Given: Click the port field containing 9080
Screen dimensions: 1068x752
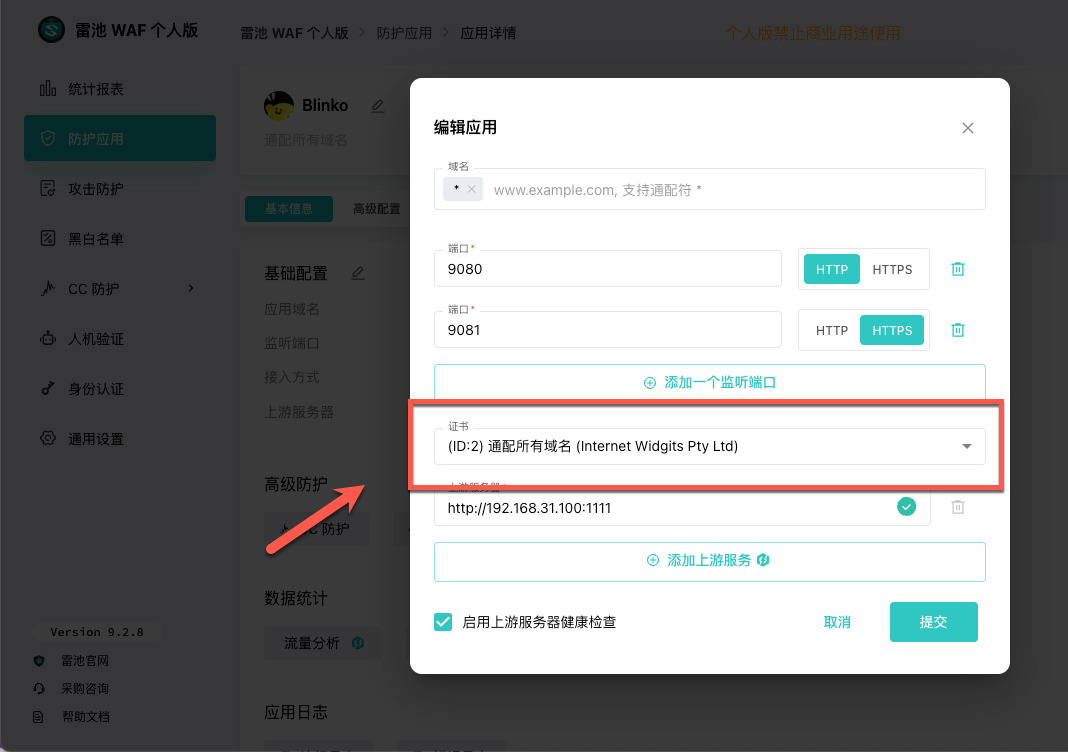Looking at the screenshot, I should click(x=608, y=269).
